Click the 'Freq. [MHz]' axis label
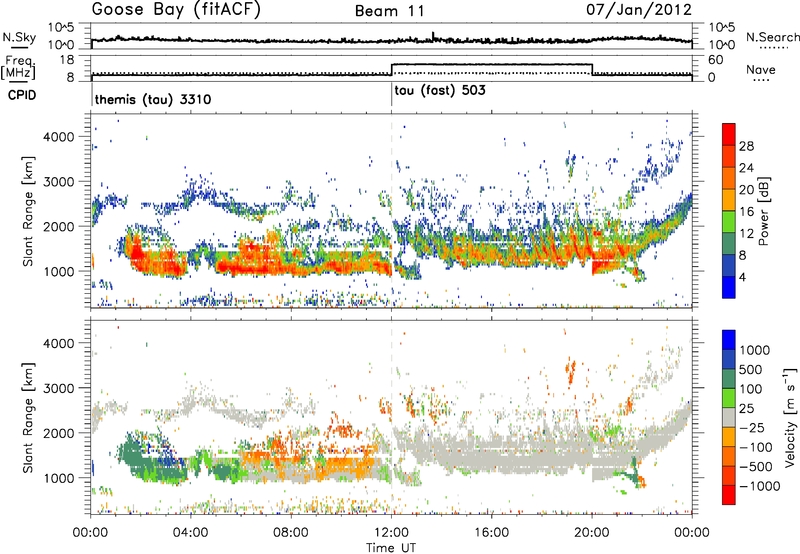Viewport: 800px width, 554px height. coord(18,67)
